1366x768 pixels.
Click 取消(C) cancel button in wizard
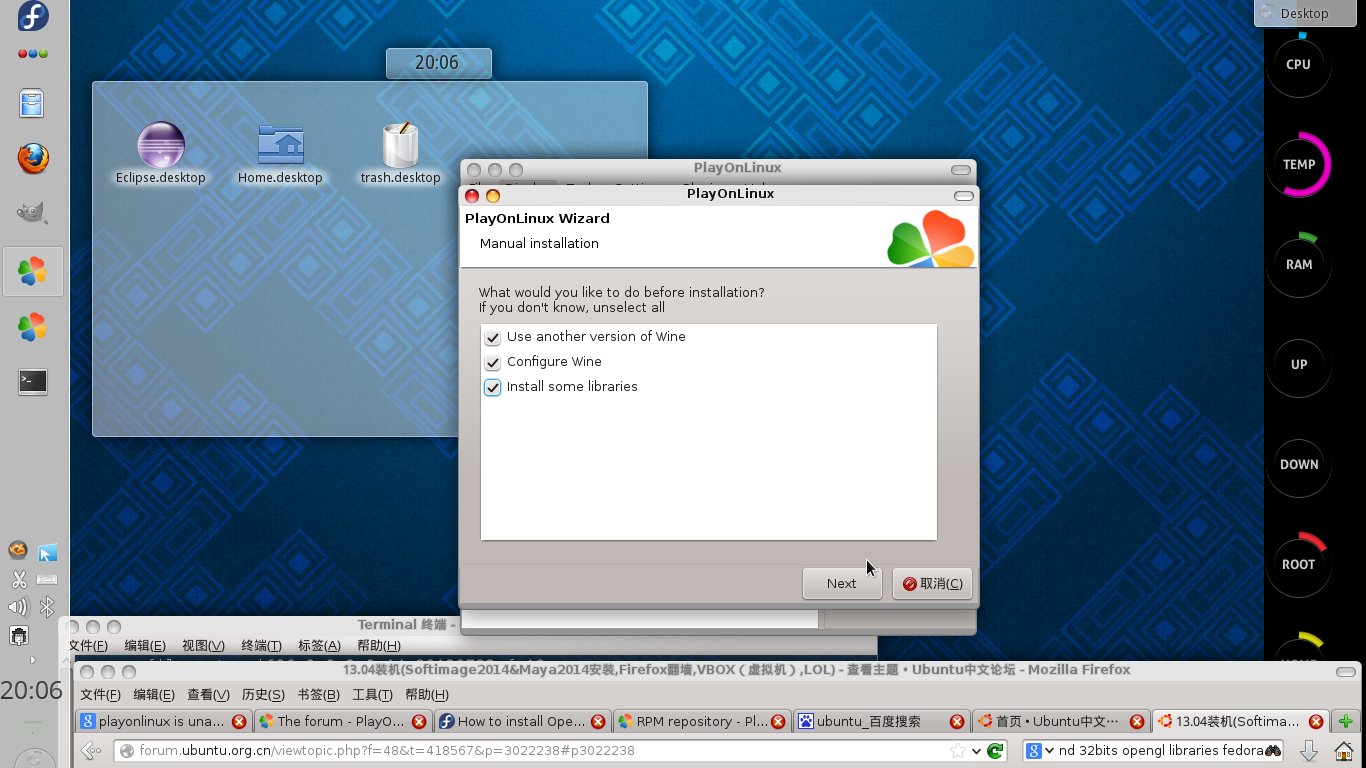tap(932, 584)
